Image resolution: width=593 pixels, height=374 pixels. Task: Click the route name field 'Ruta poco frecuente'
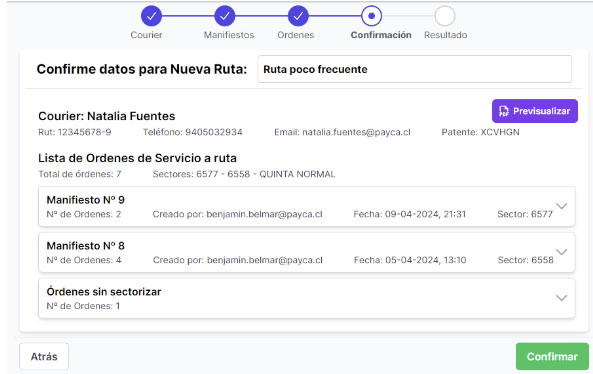pyautogui.click(x=414, y=69)
